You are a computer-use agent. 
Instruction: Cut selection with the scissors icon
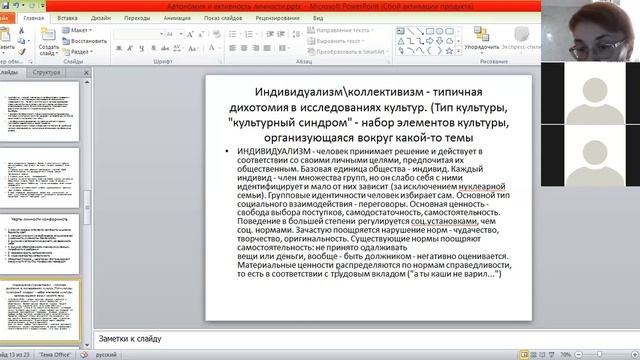(22, 31)
